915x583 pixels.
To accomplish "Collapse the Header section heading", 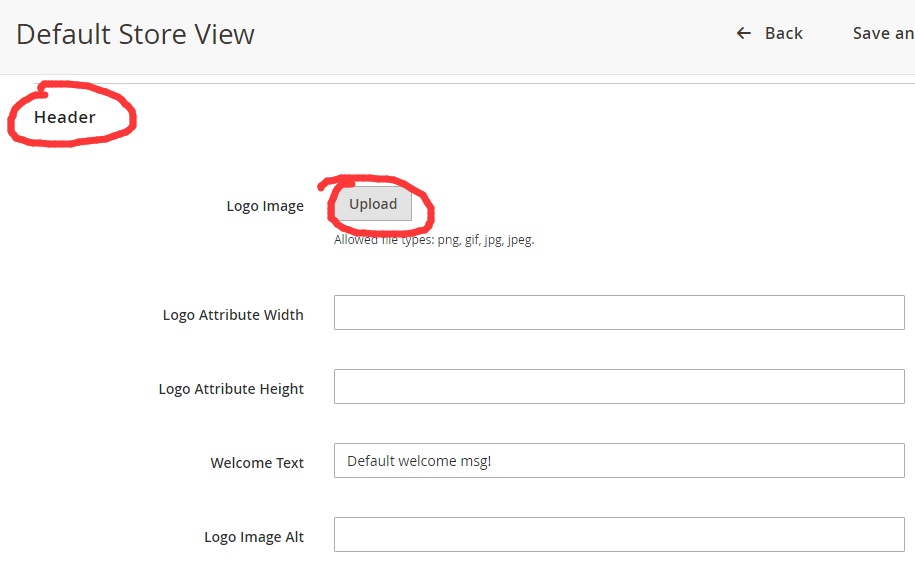I will (x=65, y=117).
